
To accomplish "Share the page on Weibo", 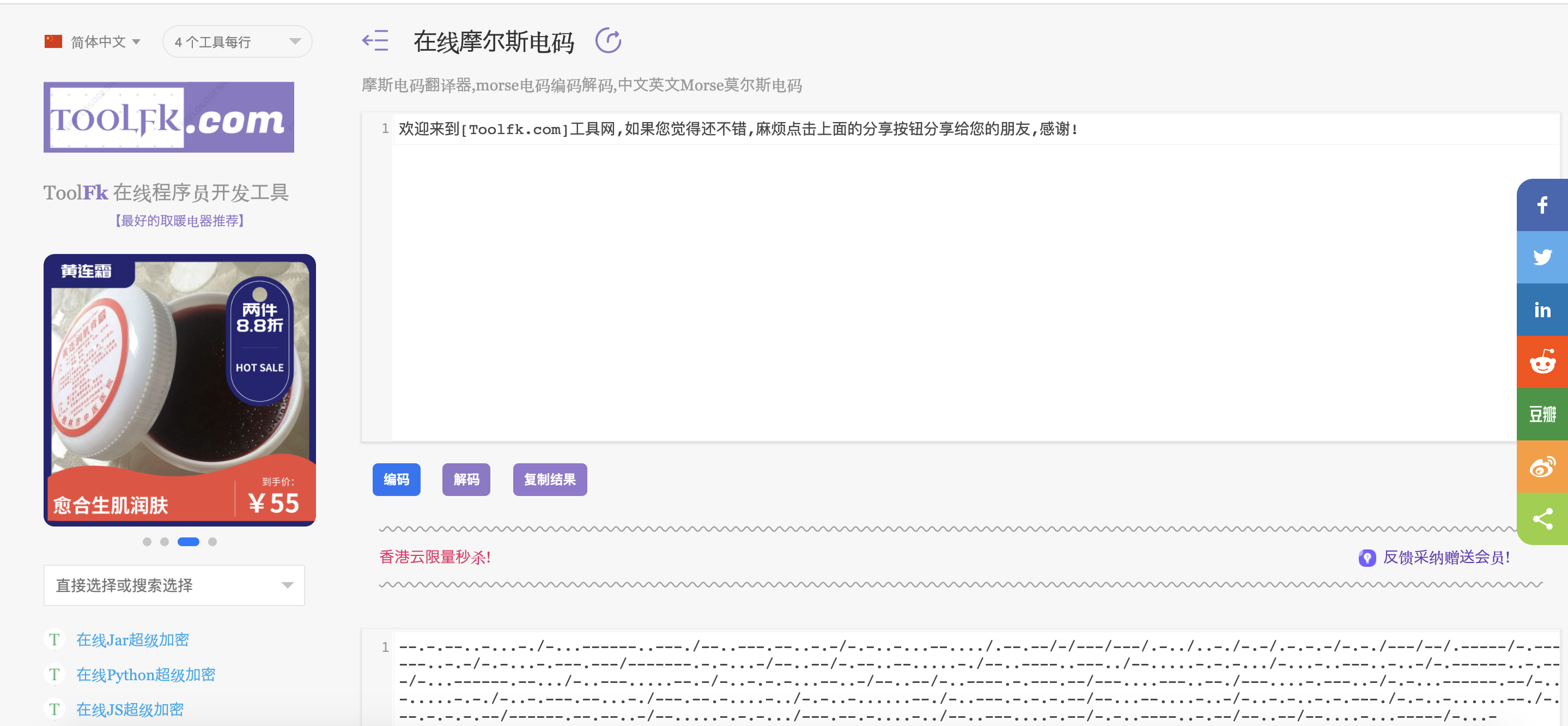I will coord(1541,467).
